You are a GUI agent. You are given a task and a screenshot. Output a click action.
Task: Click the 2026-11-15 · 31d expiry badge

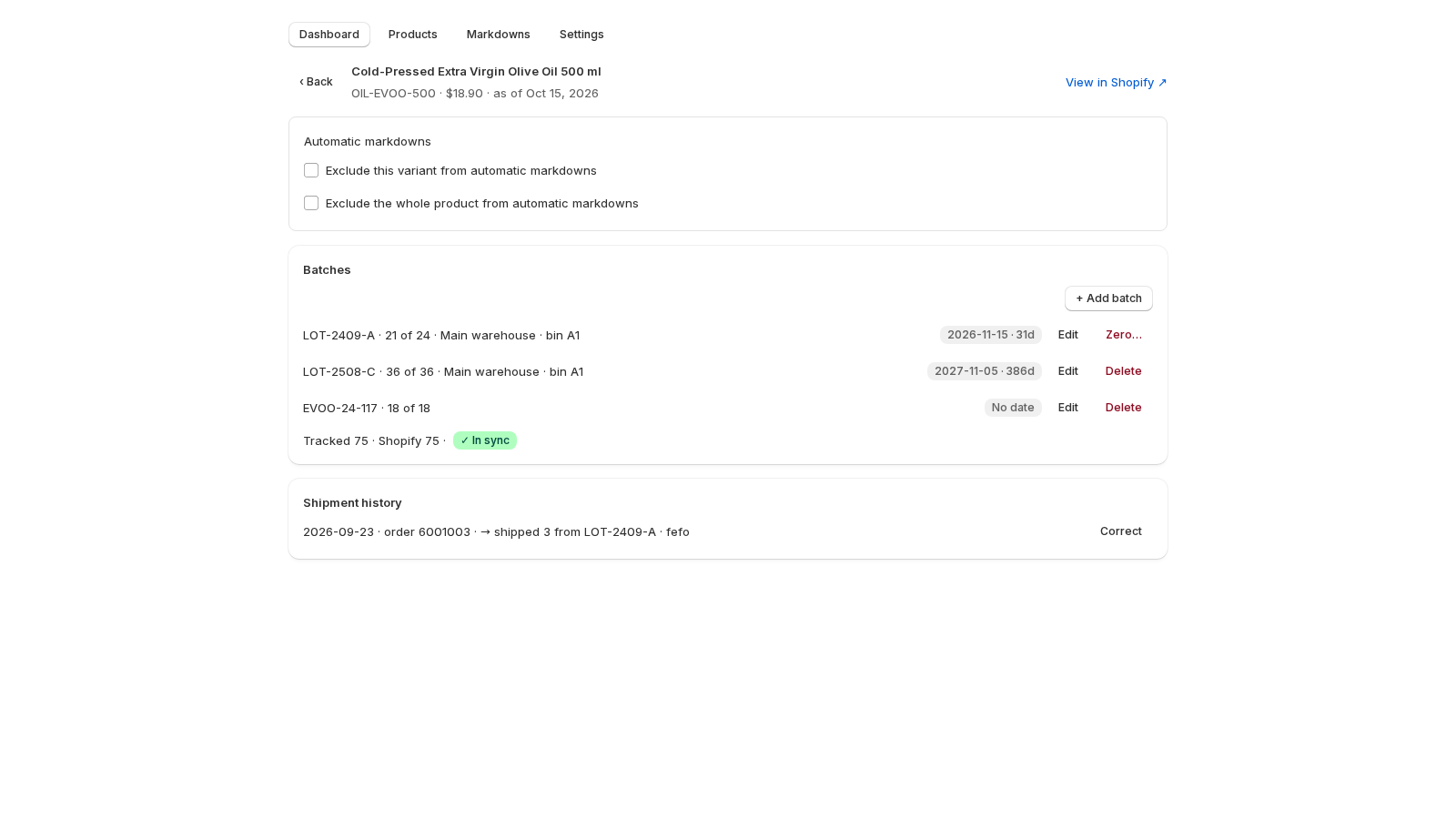pos(991,335)
